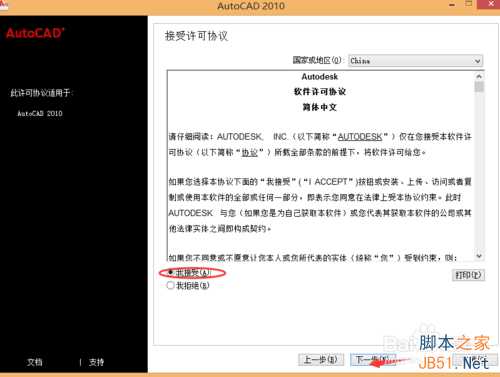The width and height of the screenshot is (500, 377).
Task: Click license text scrollbar up arrow
Action: pyautogui.click(x=479, y=76)
